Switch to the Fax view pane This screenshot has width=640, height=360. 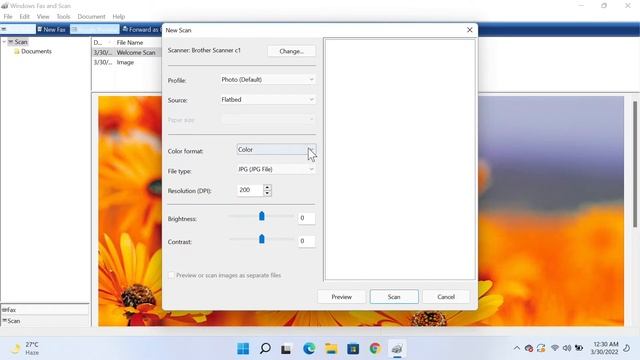[45, 310]
